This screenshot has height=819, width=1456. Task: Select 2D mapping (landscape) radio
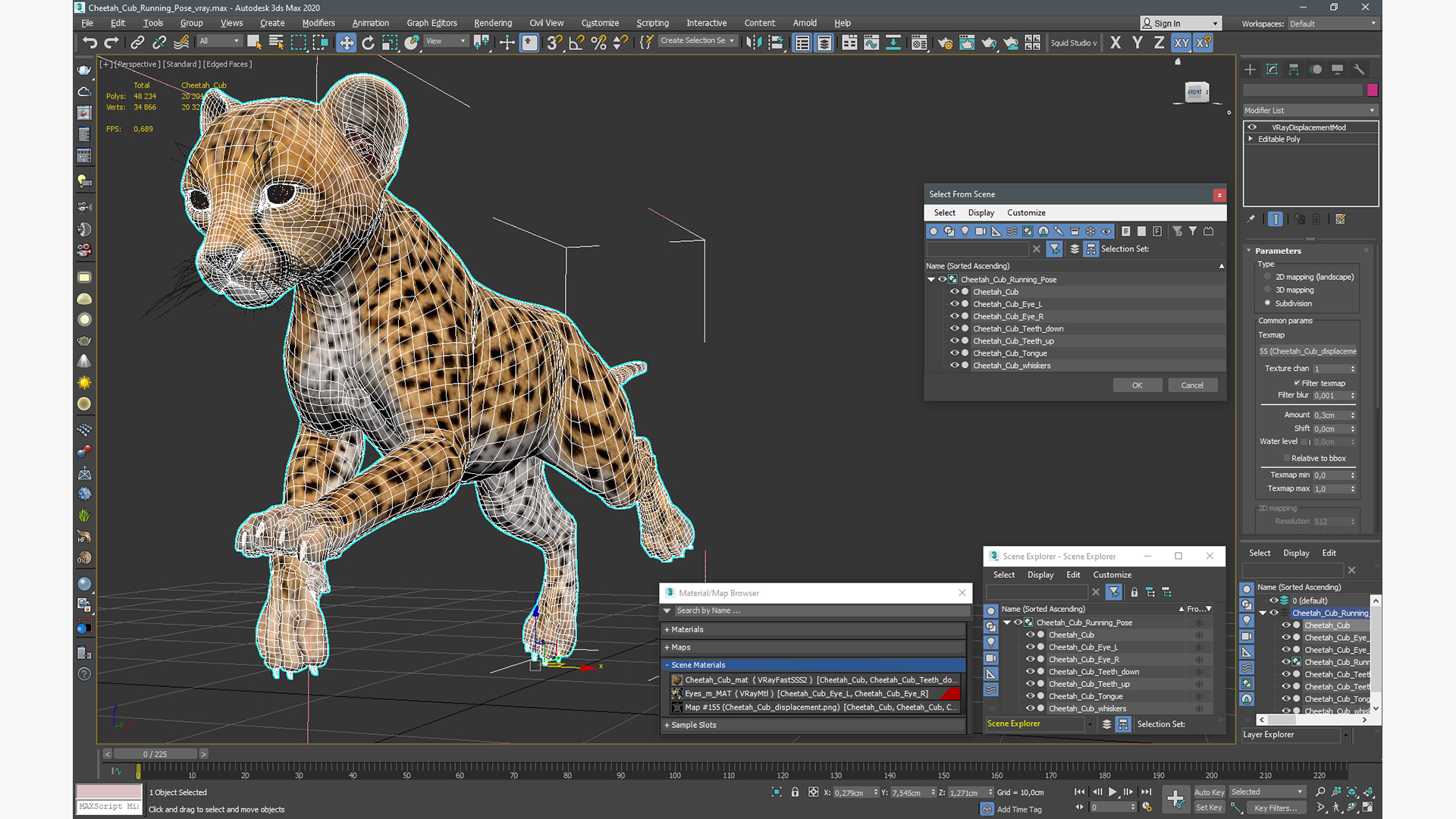(1267, 277)
